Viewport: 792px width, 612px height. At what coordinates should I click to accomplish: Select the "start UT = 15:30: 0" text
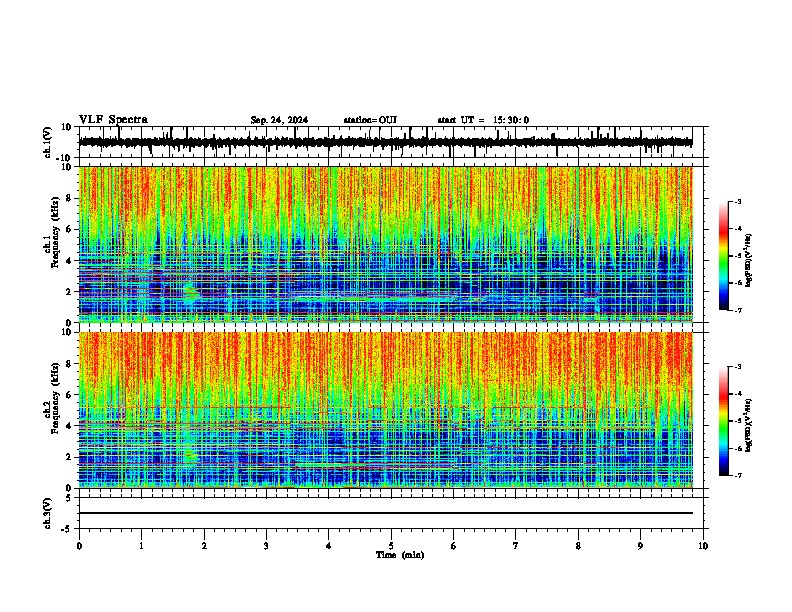tap(483, 120)
